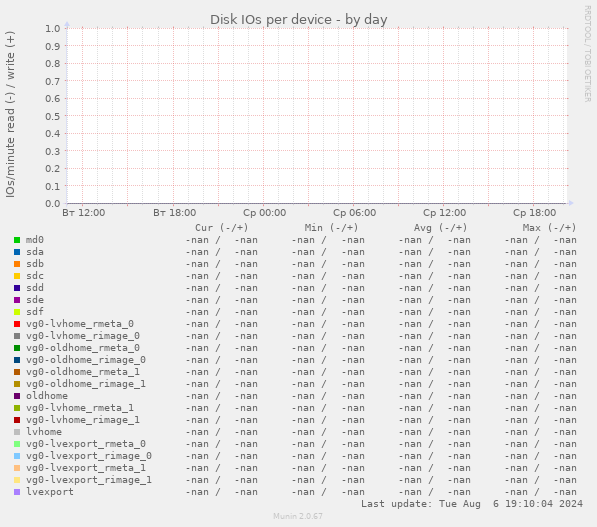Click the green md0 legend swatch

pyautogui.click(x=17, y=240)
